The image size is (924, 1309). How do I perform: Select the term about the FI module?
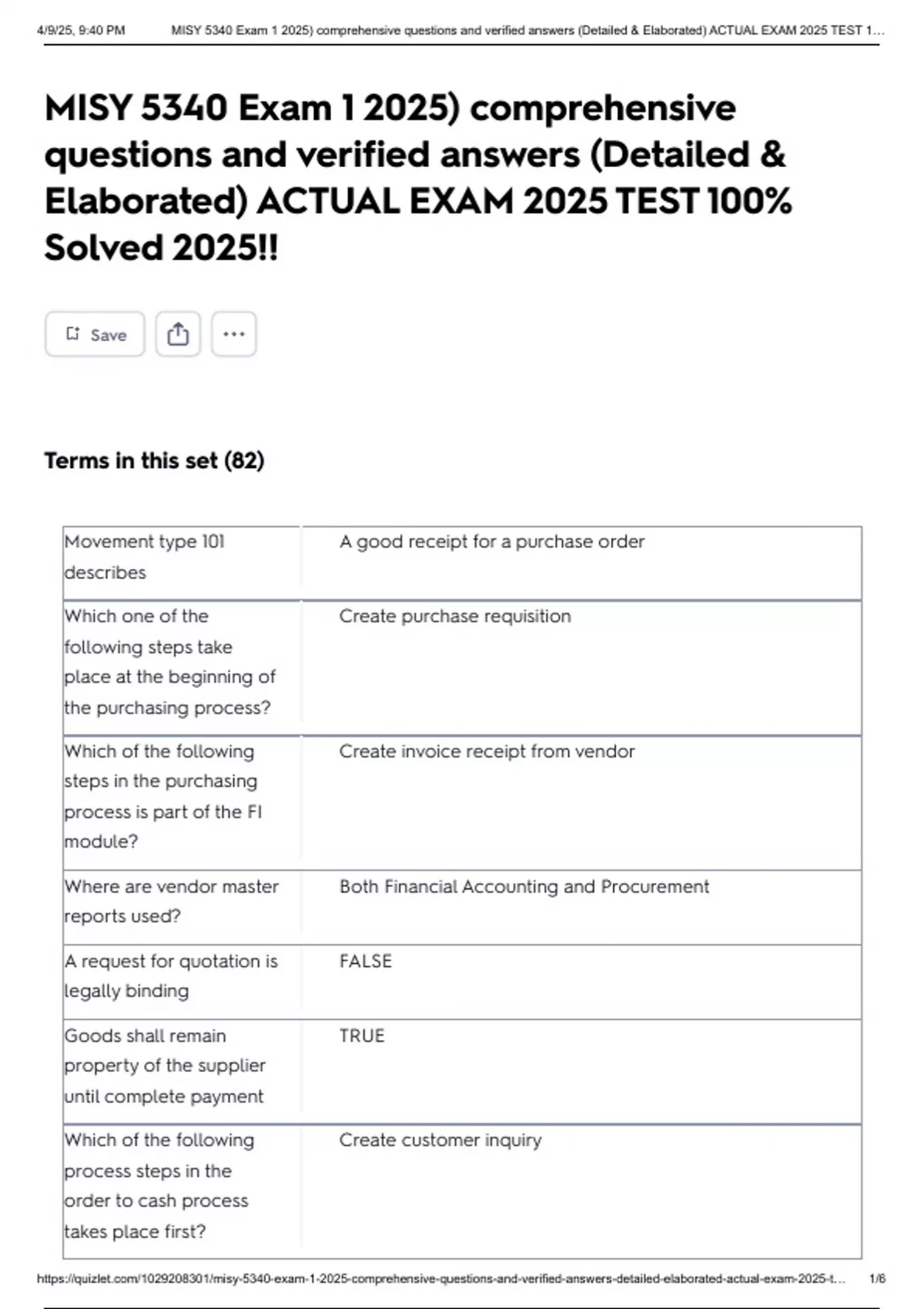163,796
